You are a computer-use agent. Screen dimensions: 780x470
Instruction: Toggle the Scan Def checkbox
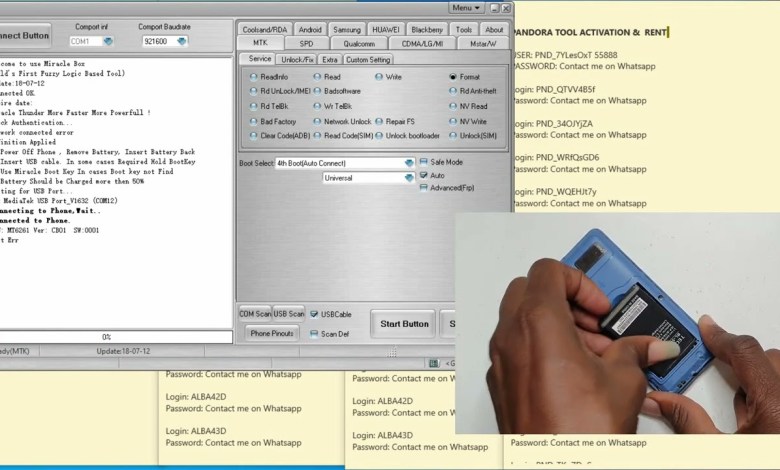[314, 334]
